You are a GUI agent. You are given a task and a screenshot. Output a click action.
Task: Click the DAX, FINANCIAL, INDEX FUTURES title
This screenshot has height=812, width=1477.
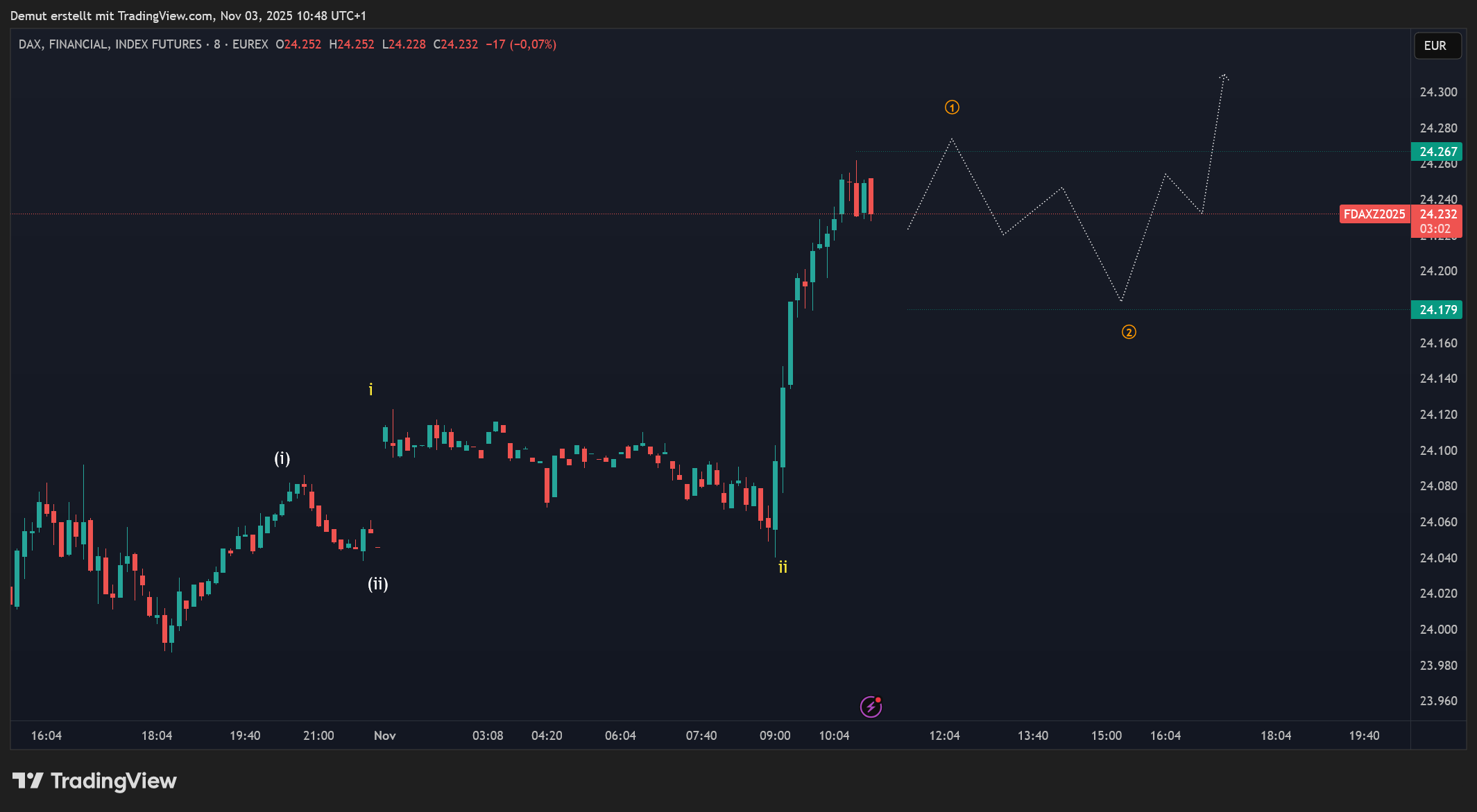(110, 44)
